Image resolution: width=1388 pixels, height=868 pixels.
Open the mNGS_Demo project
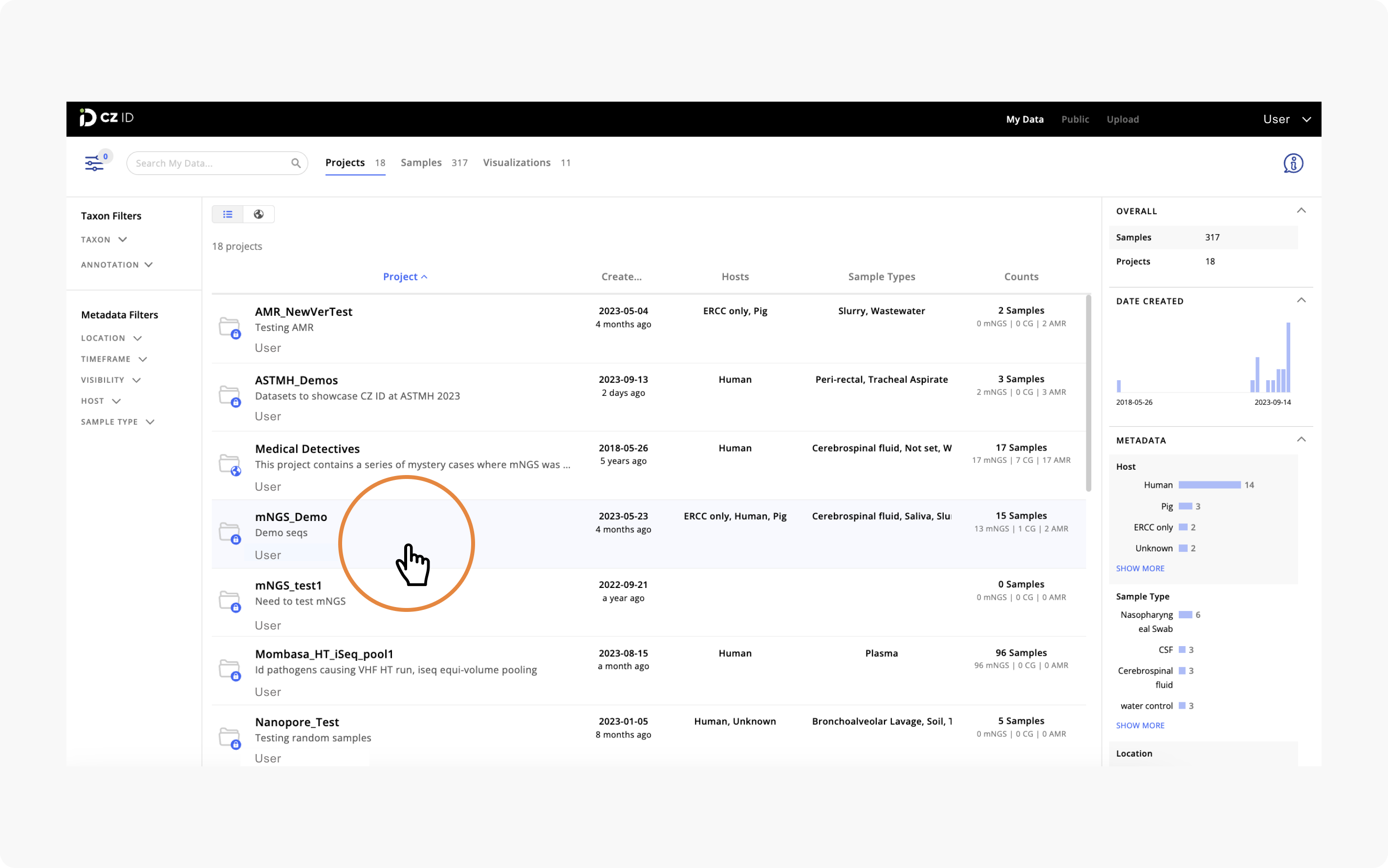[290, 517]
